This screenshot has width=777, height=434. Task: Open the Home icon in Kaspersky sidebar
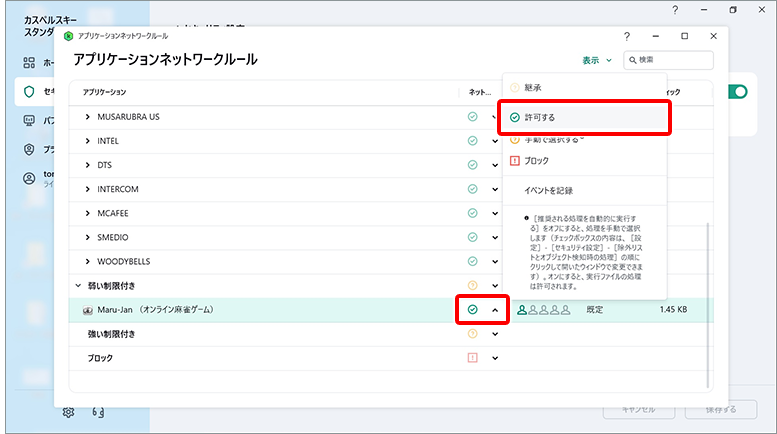tap(29, 62)
